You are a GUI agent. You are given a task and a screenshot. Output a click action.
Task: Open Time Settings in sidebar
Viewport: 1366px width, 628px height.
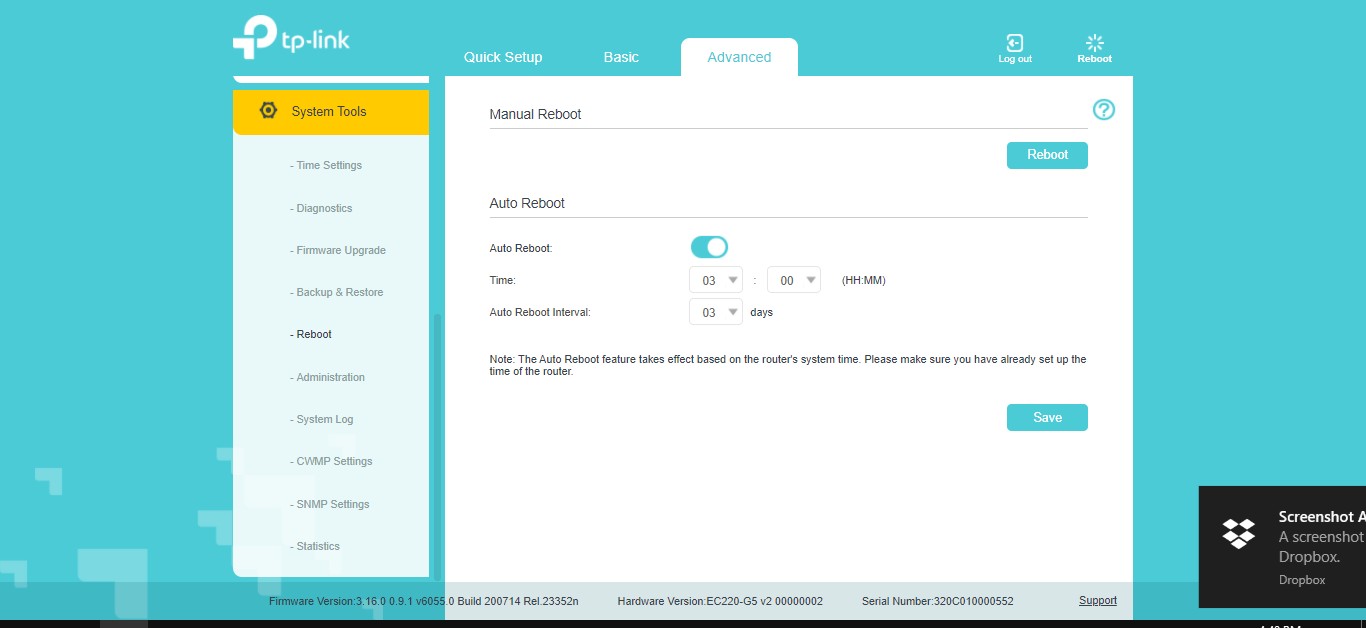coord(329,166)
